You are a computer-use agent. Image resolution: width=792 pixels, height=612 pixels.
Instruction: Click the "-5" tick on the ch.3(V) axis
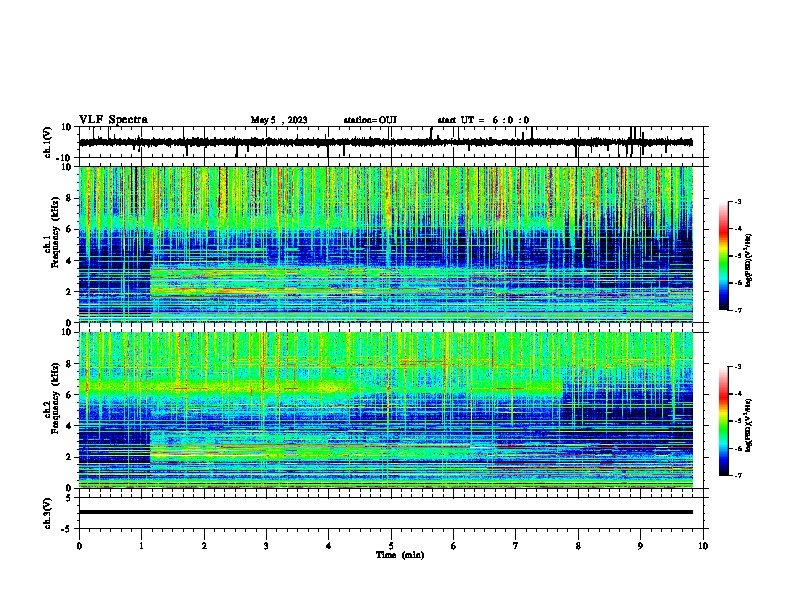coord(68,529)
